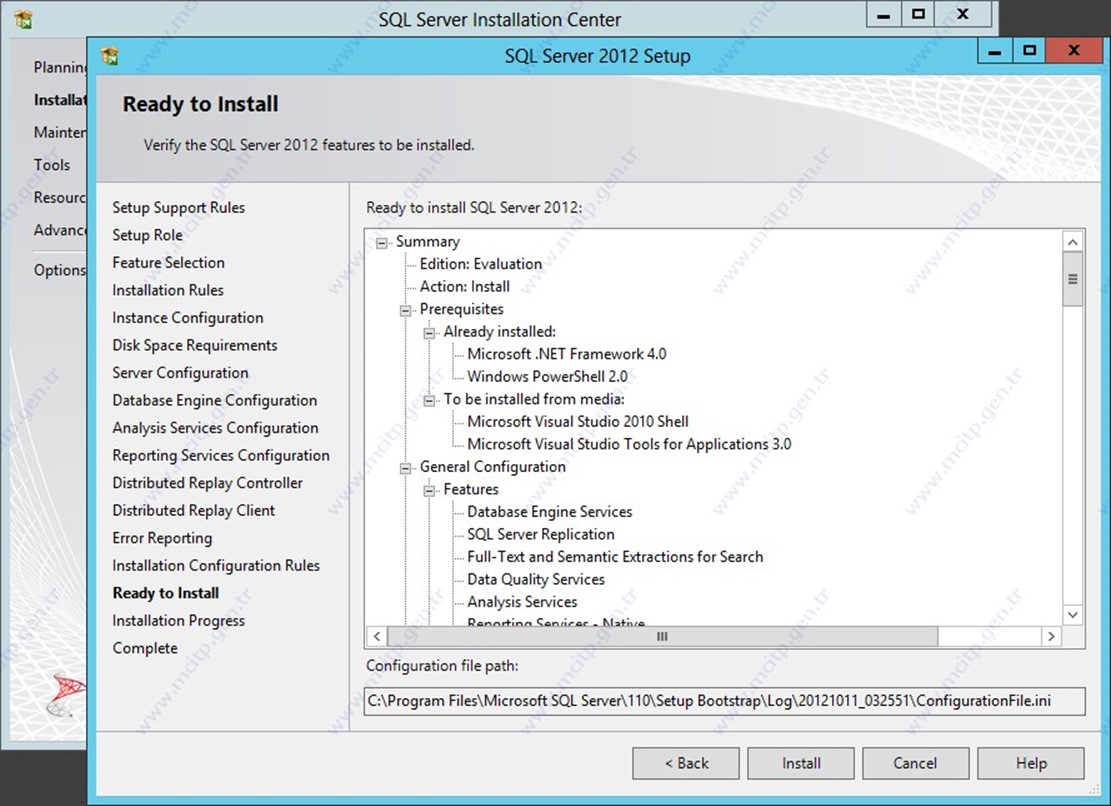Image resolution: width=1111 pixels, height=806 pixels.
Task: Select SQL Server Replication tree row
Action: pyautogui.click(x=541, y=535)
